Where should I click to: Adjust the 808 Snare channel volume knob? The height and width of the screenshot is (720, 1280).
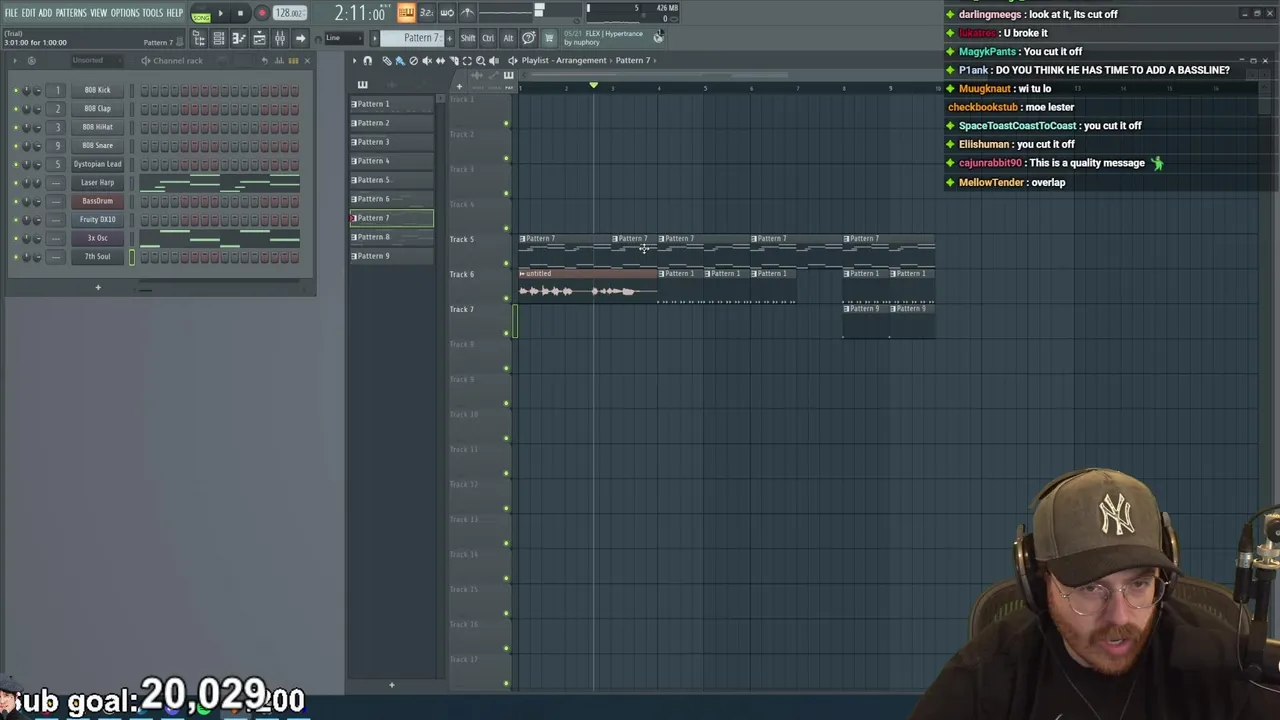(37, 145)
